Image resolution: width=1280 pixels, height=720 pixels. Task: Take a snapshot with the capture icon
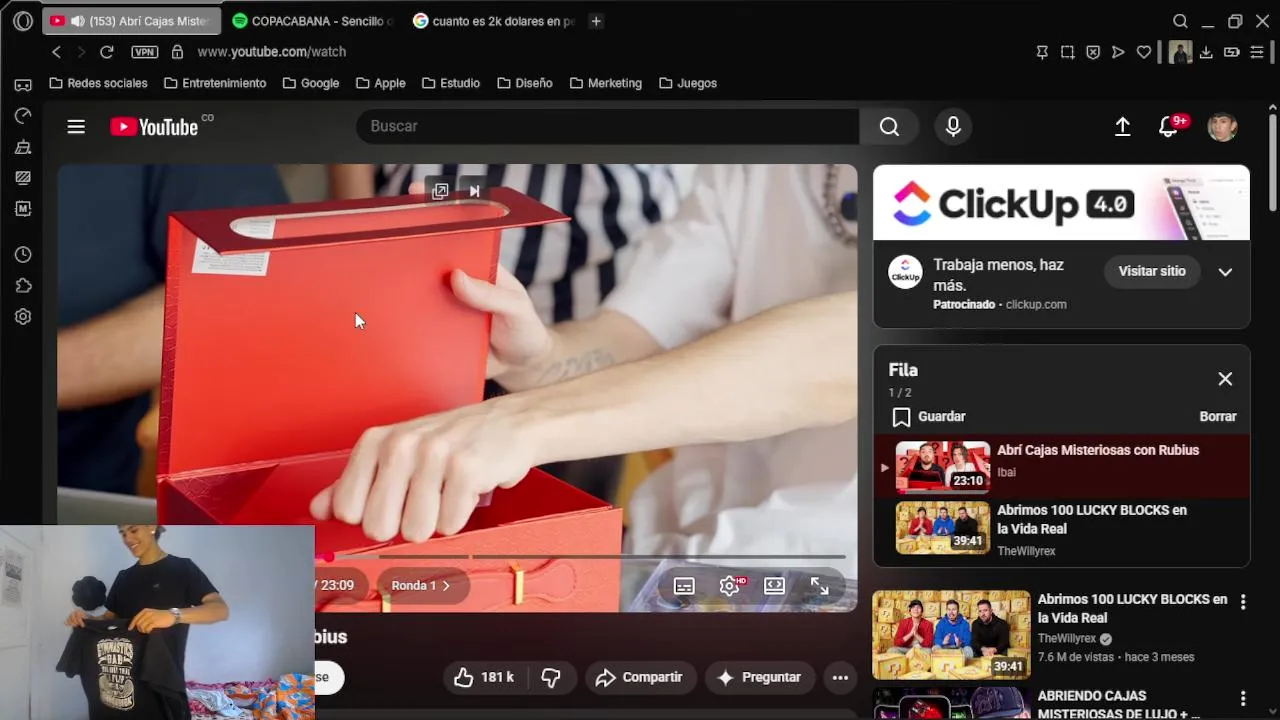coord(1067,52)
